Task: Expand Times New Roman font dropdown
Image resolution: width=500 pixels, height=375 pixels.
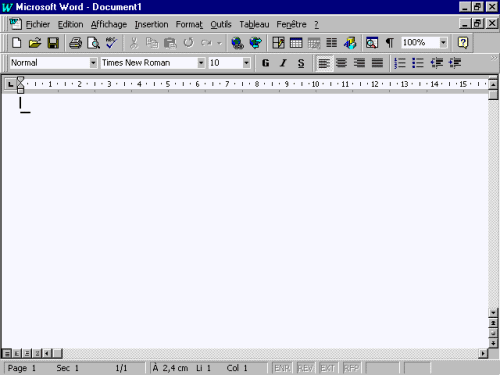Action: tap(201, 63)
